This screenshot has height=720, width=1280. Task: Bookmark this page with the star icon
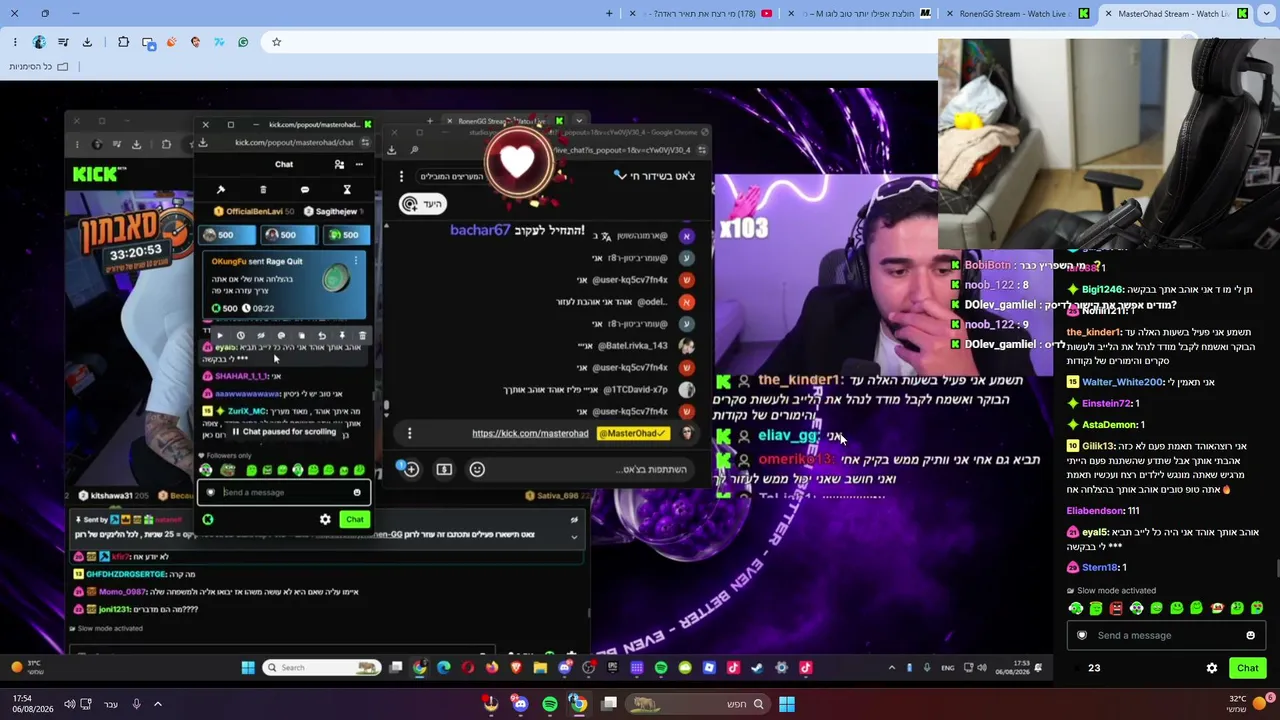pos(277,42)
